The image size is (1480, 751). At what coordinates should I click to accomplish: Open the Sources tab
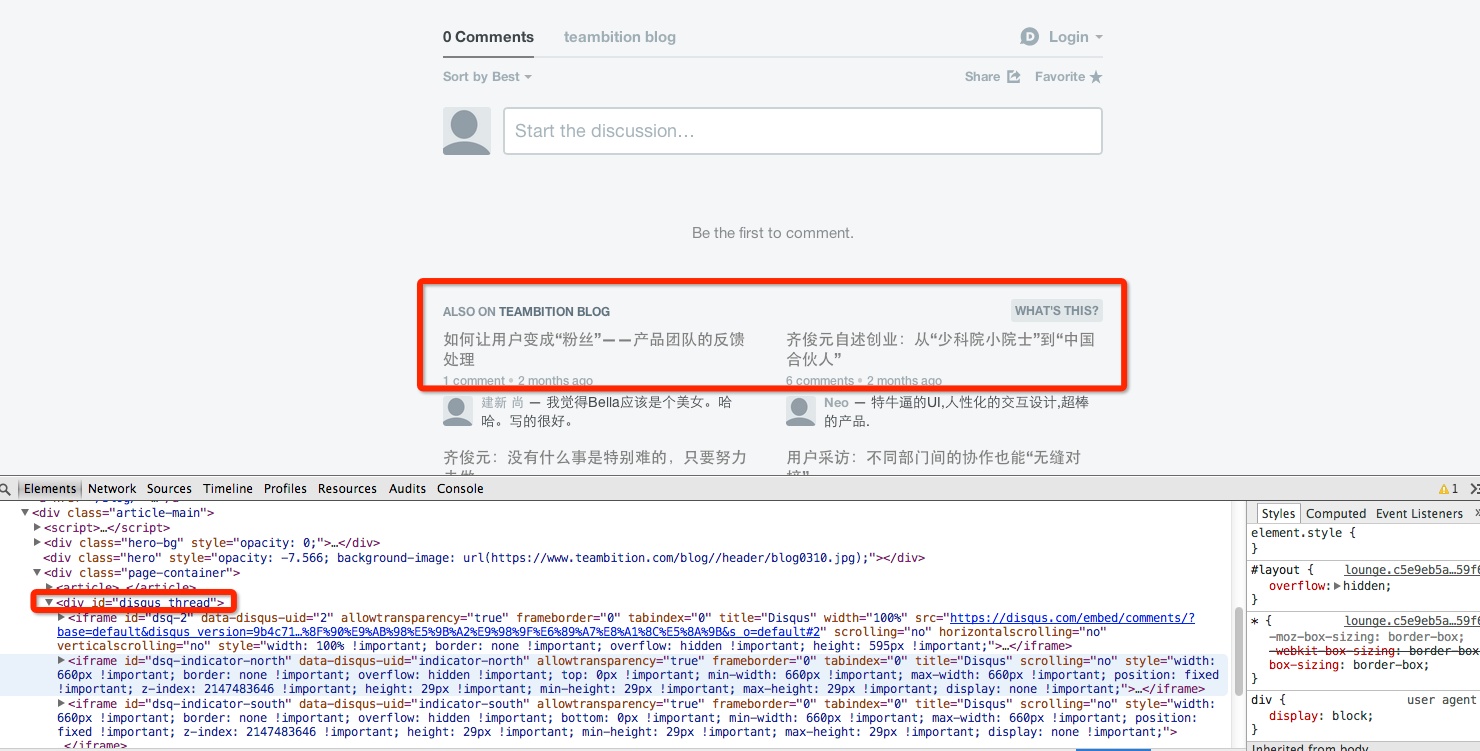click(169, 489)
